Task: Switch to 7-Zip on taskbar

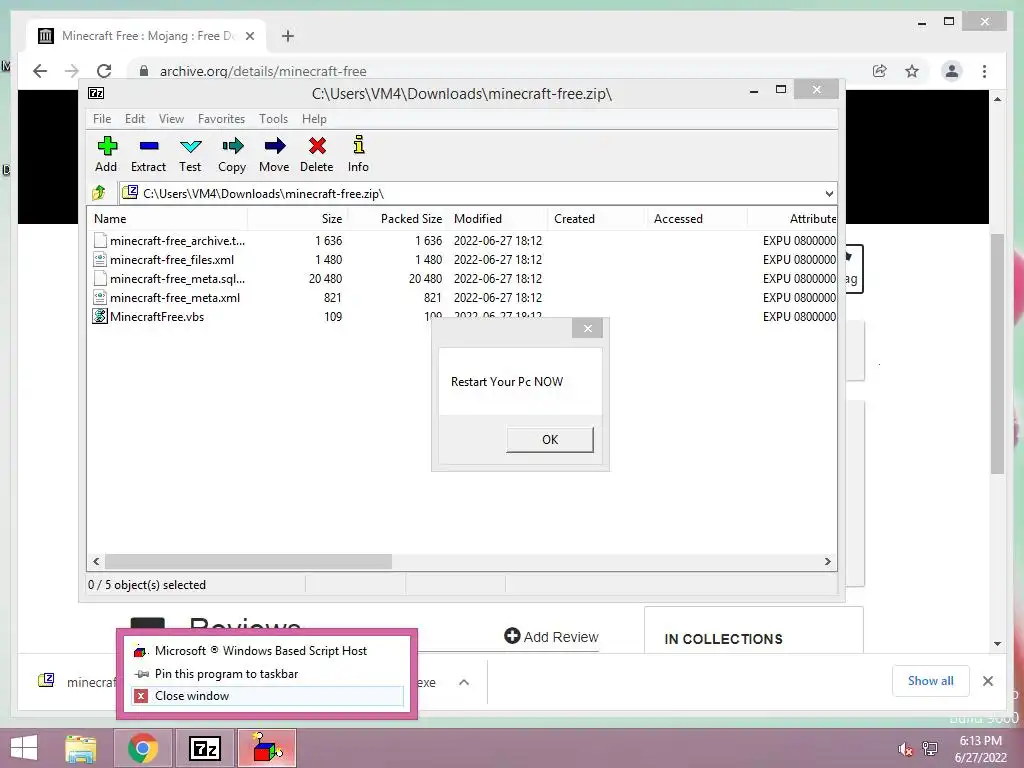Action: pyautogui.click(x=204, y=748)
